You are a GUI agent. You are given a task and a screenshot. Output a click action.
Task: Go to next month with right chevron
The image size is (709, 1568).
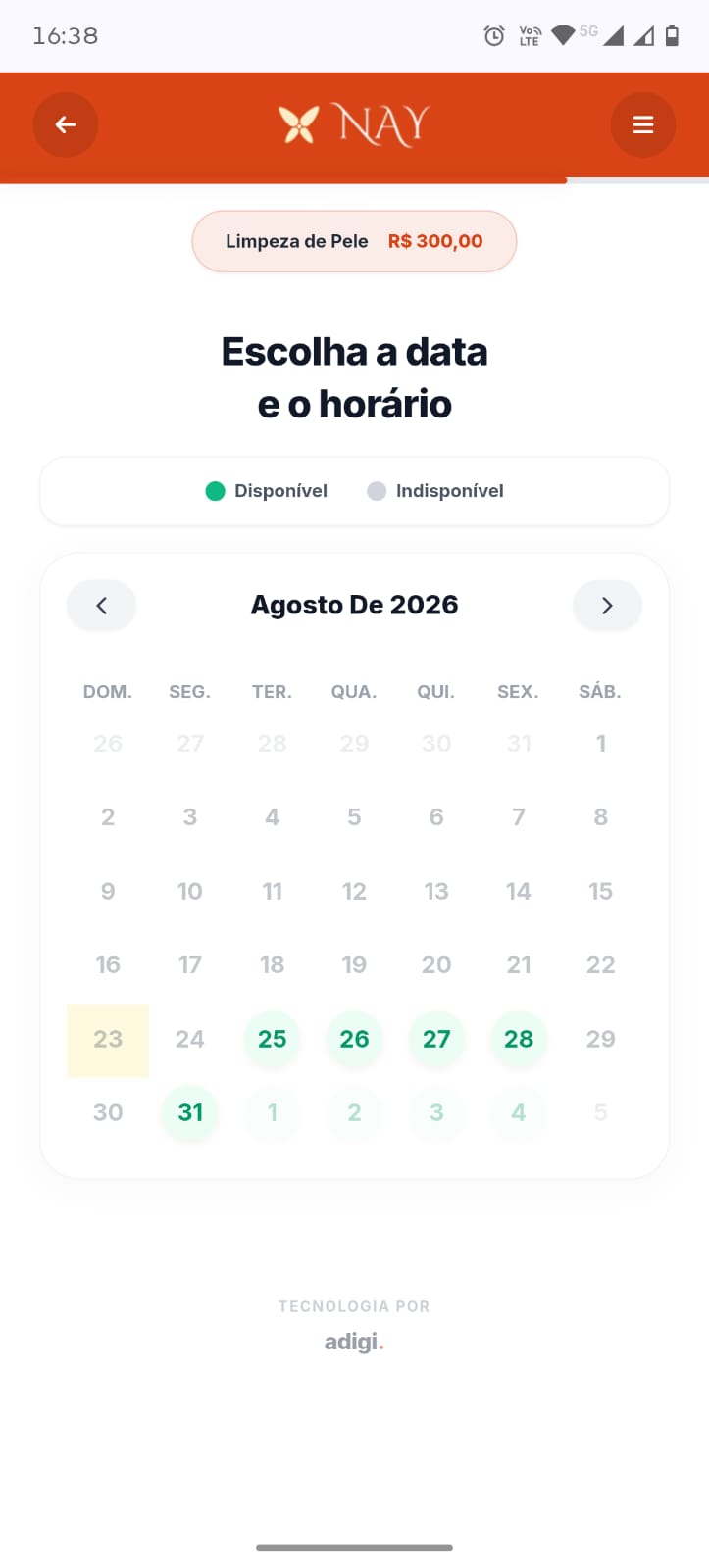tap(607, 606)
